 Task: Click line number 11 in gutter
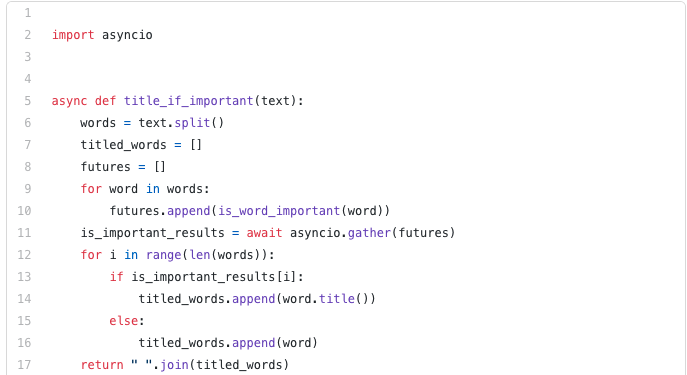pyautogui.click(x=24, y=233)
